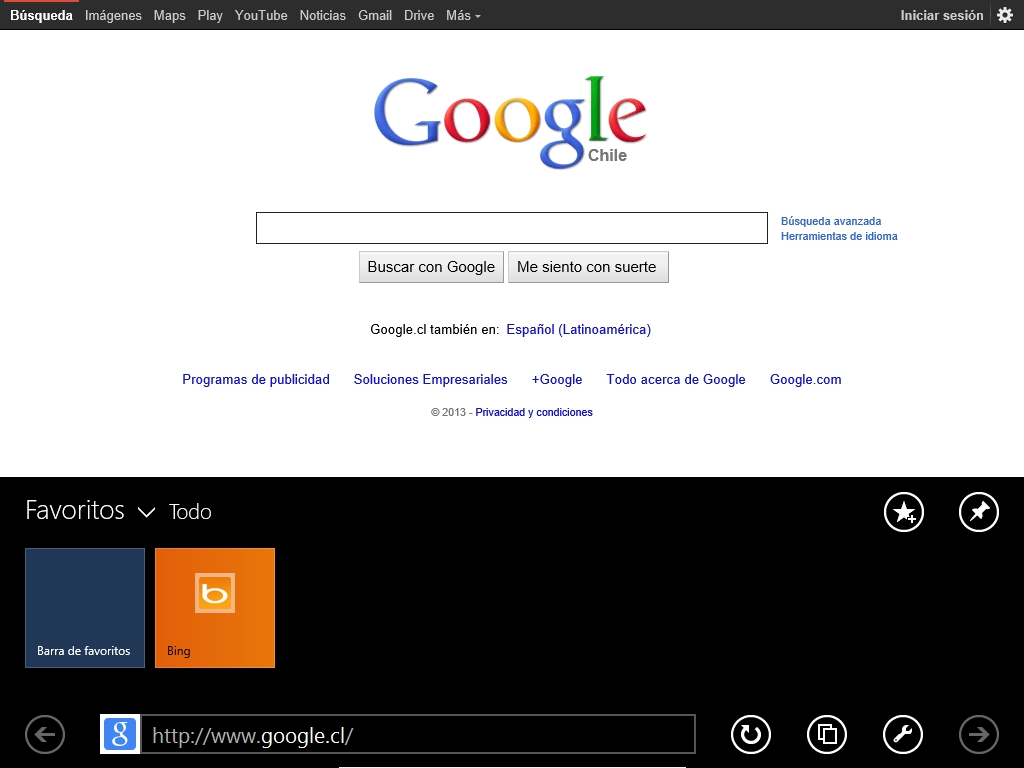The width and height of the screenshot is (1024, 768).
Task: Click Me siento con suerte button
Action: 588,267
